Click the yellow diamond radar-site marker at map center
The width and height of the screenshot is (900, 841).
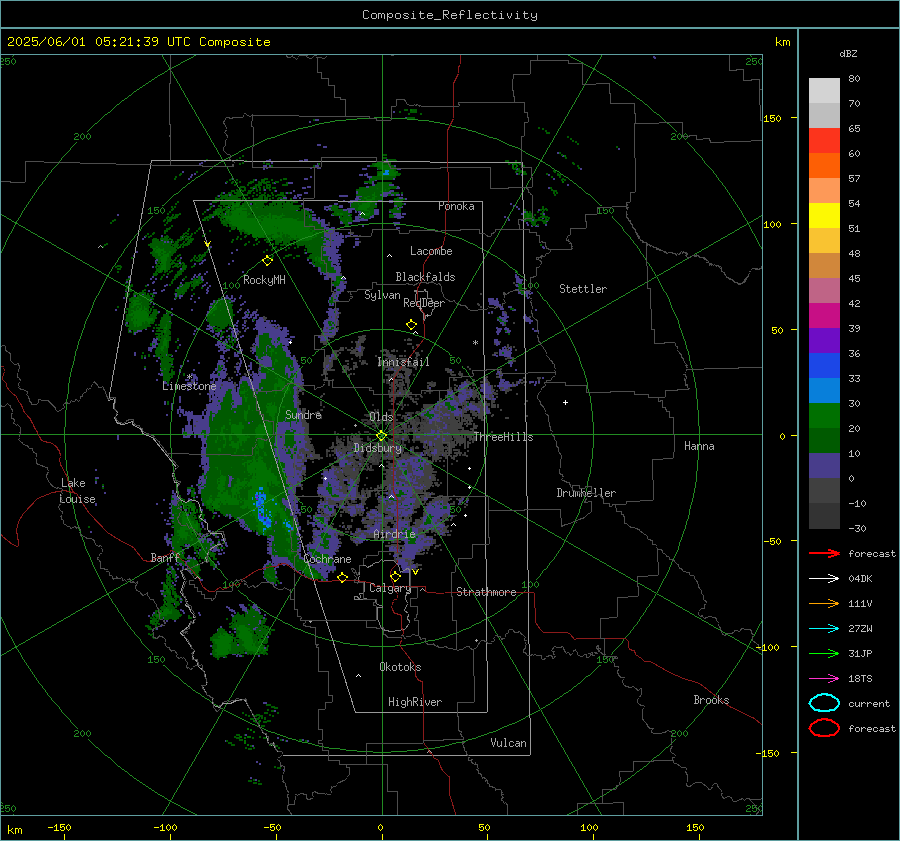[x=381, y=436]
